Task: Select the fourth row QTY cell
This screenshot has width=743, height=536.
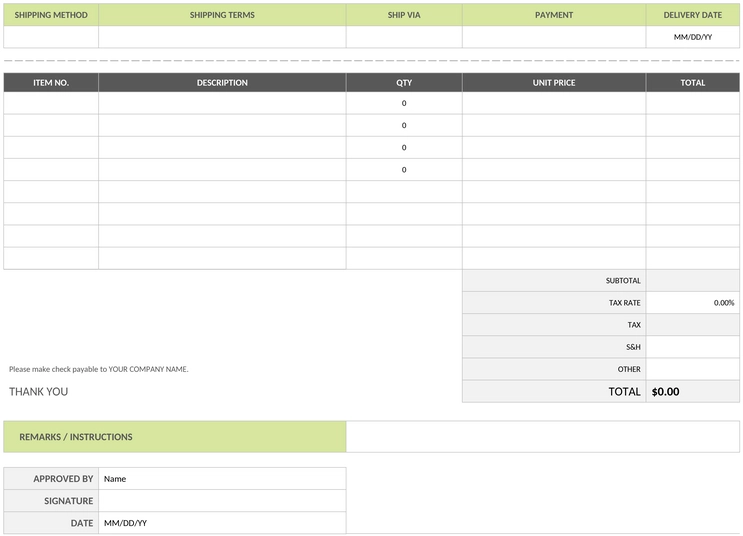Action: tap(404, 170)
